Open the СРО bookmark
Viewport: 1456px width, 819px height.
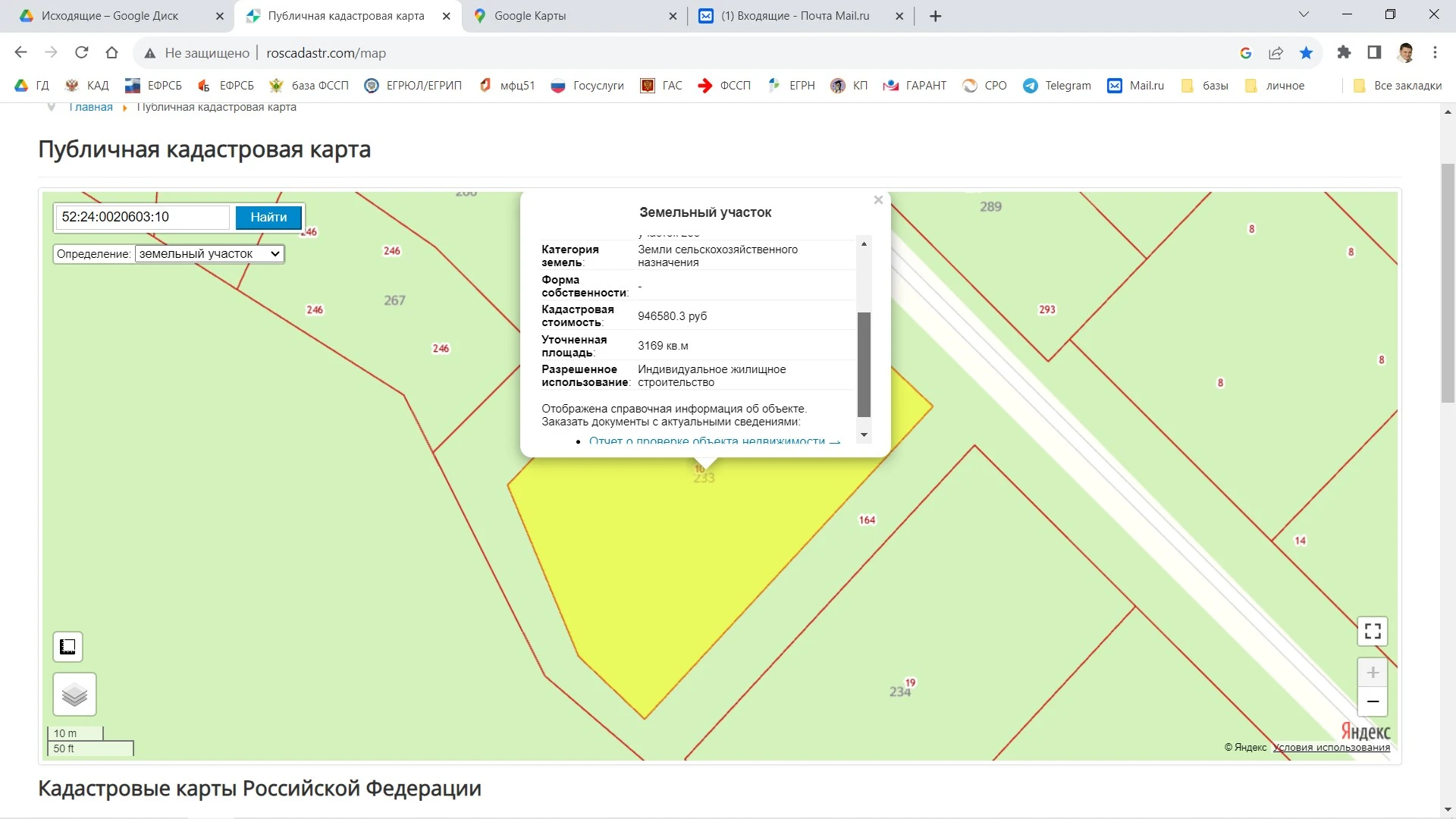(x=984, y=86)
